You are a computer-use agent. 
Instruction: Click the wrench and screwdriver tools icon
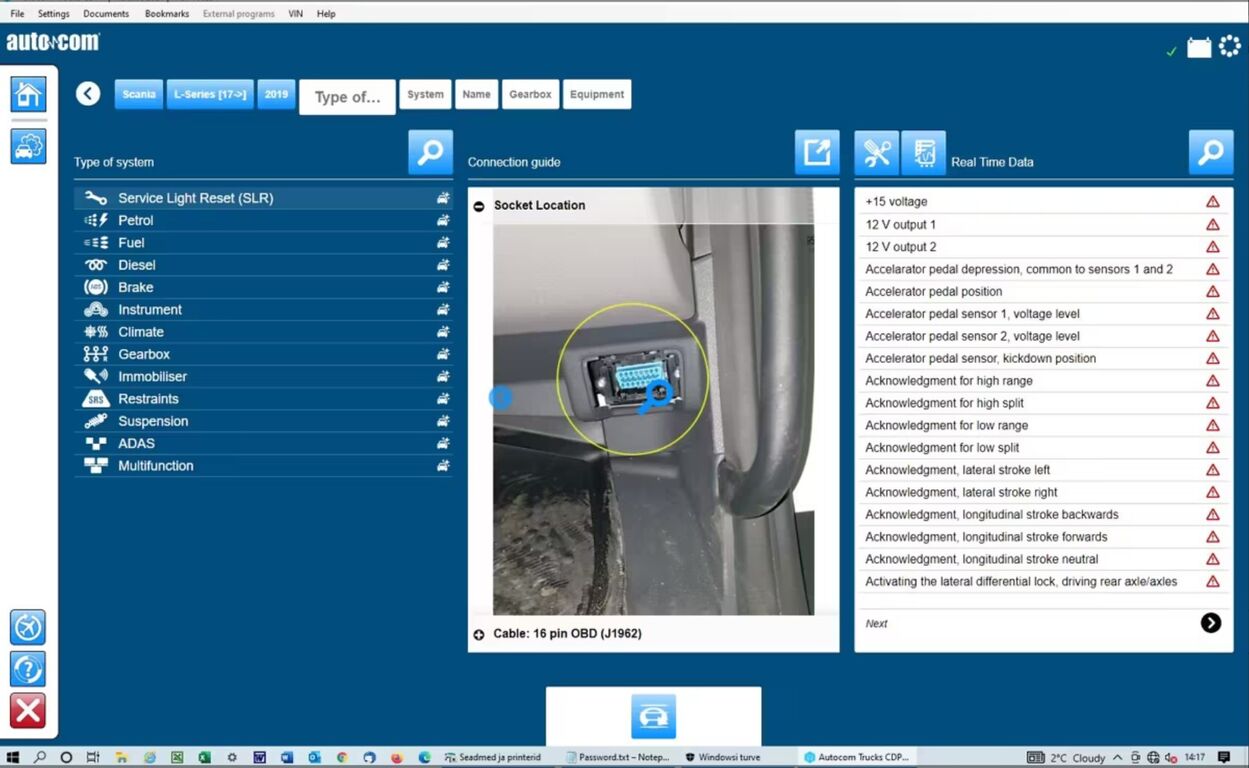pyautogui.click(x=877, y=153)
